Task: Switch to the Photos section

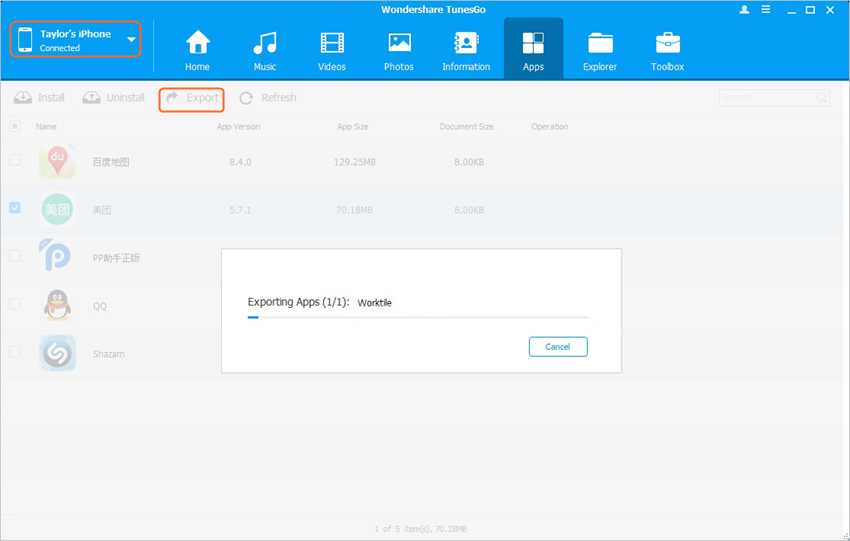Action: 399,50
